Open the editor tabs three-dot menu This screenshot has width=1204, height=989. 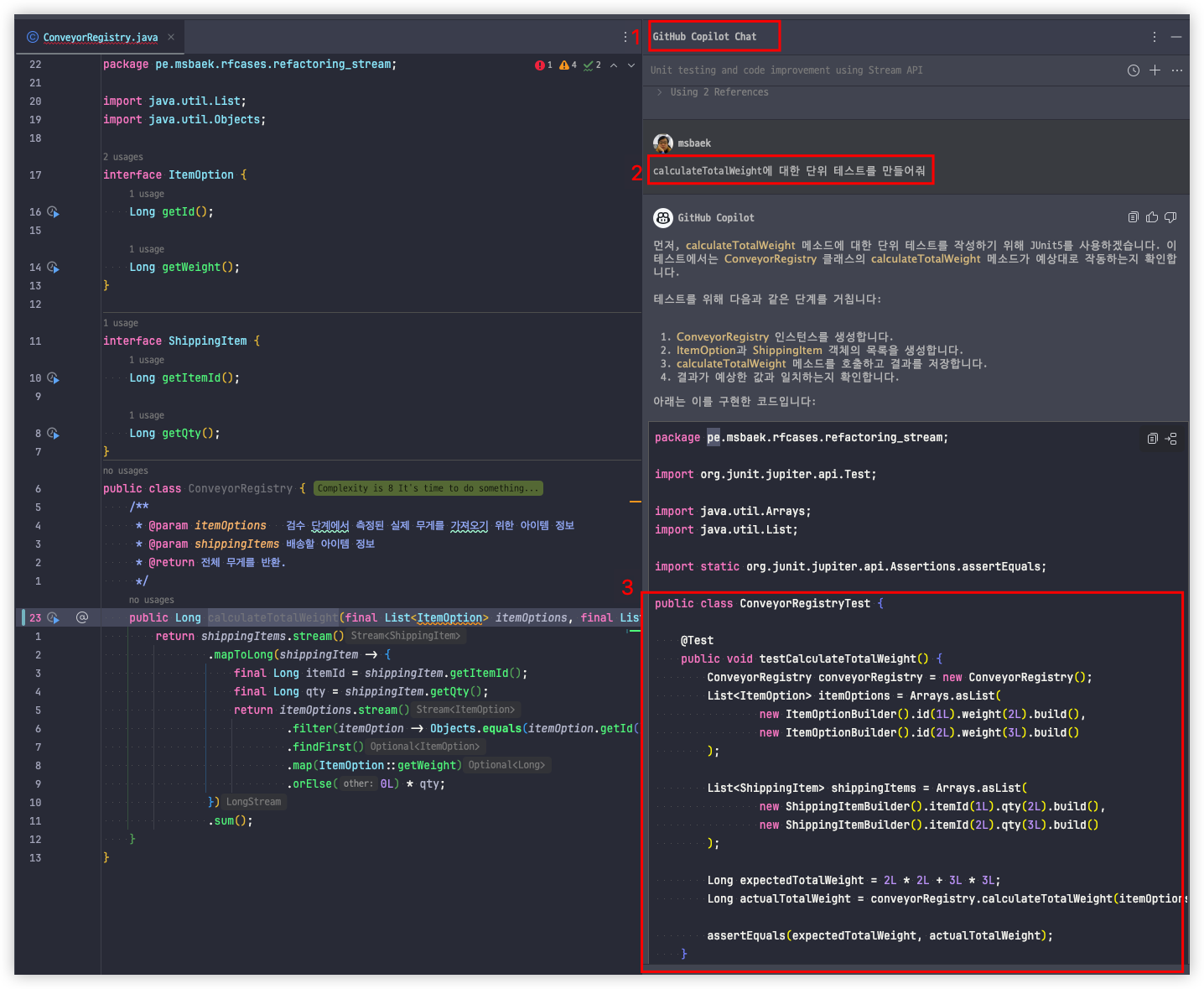(625, 37)
